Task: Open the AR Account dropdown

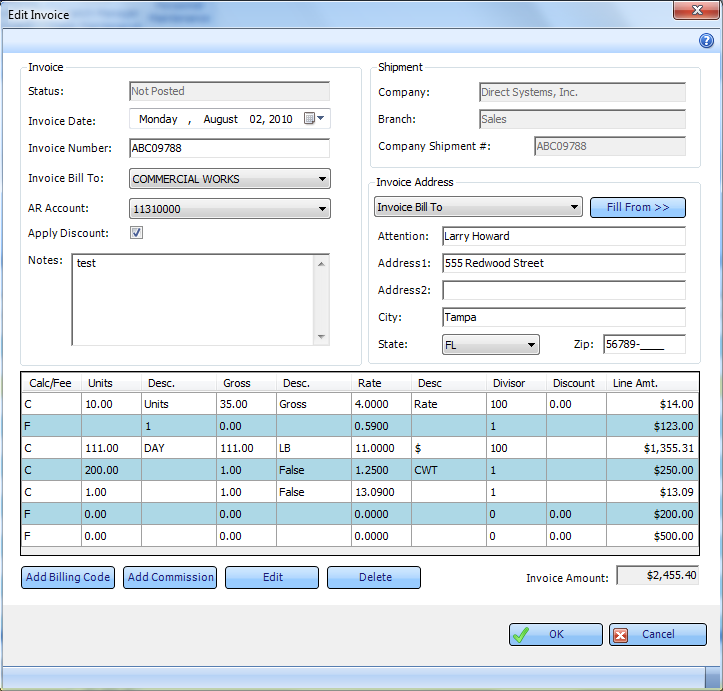Action: click(x=322, y=209)
